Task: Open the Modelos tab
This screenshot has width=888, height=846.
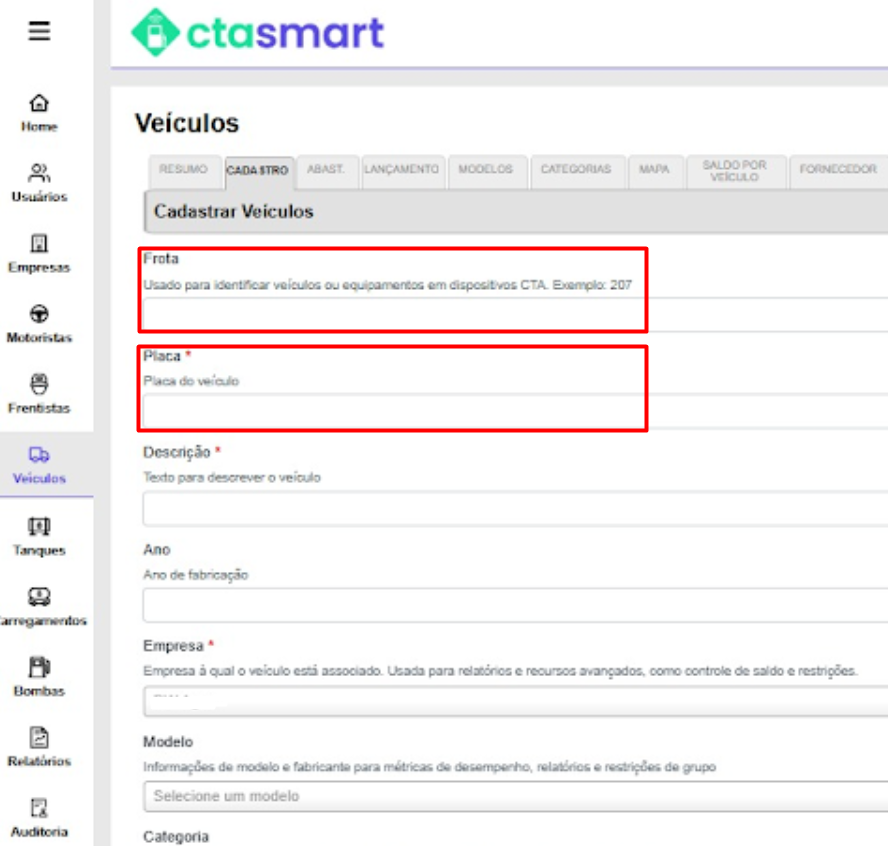Action: [x=485, y=170]
